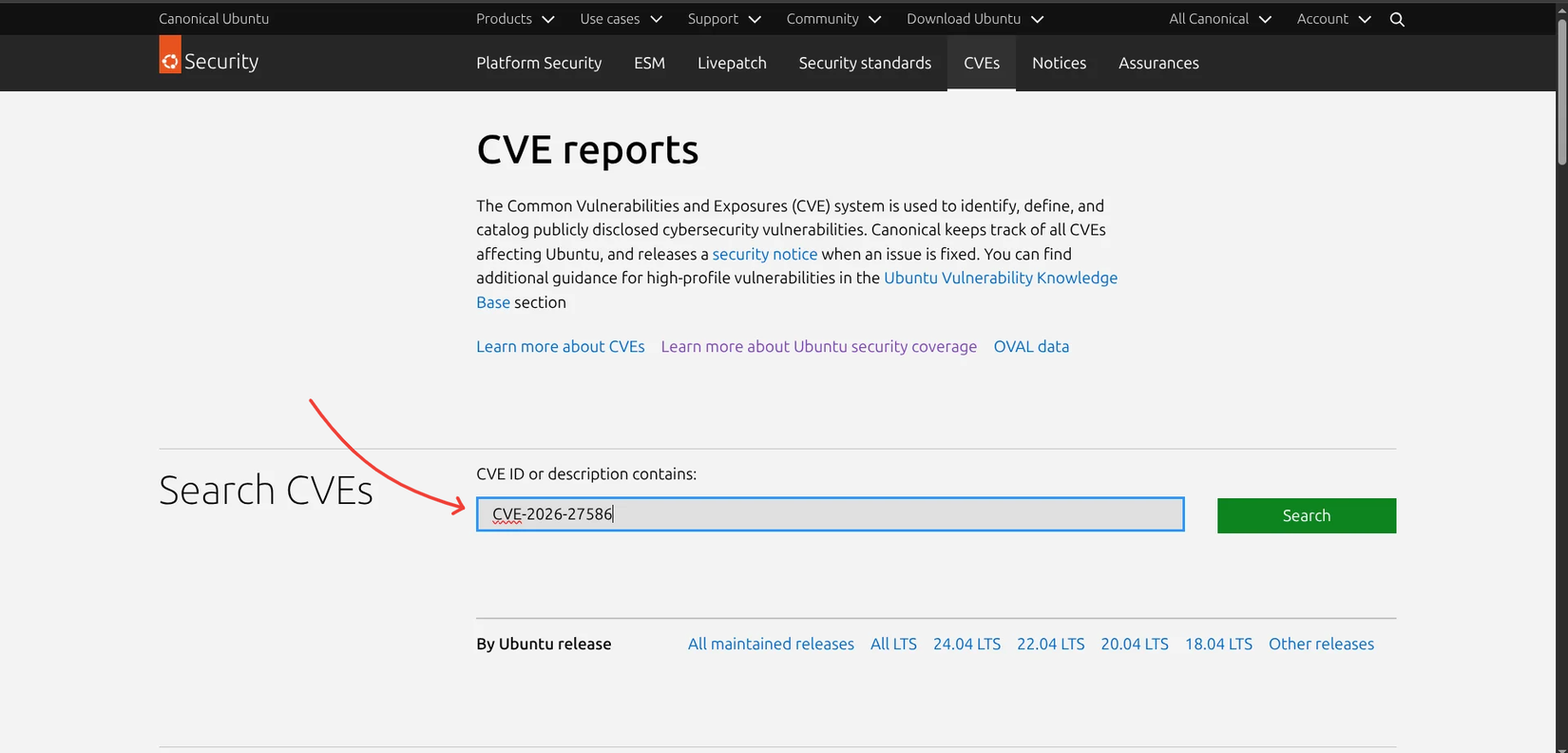Screen dimensions: 1568x753
Task: Expand the Community dropdown menu
Action: coord(833,19)
